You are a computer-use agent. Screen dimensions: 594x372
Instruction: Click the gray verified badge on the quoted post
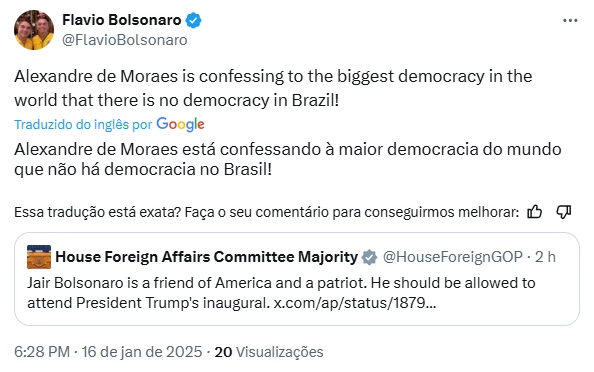click(369, 257)
